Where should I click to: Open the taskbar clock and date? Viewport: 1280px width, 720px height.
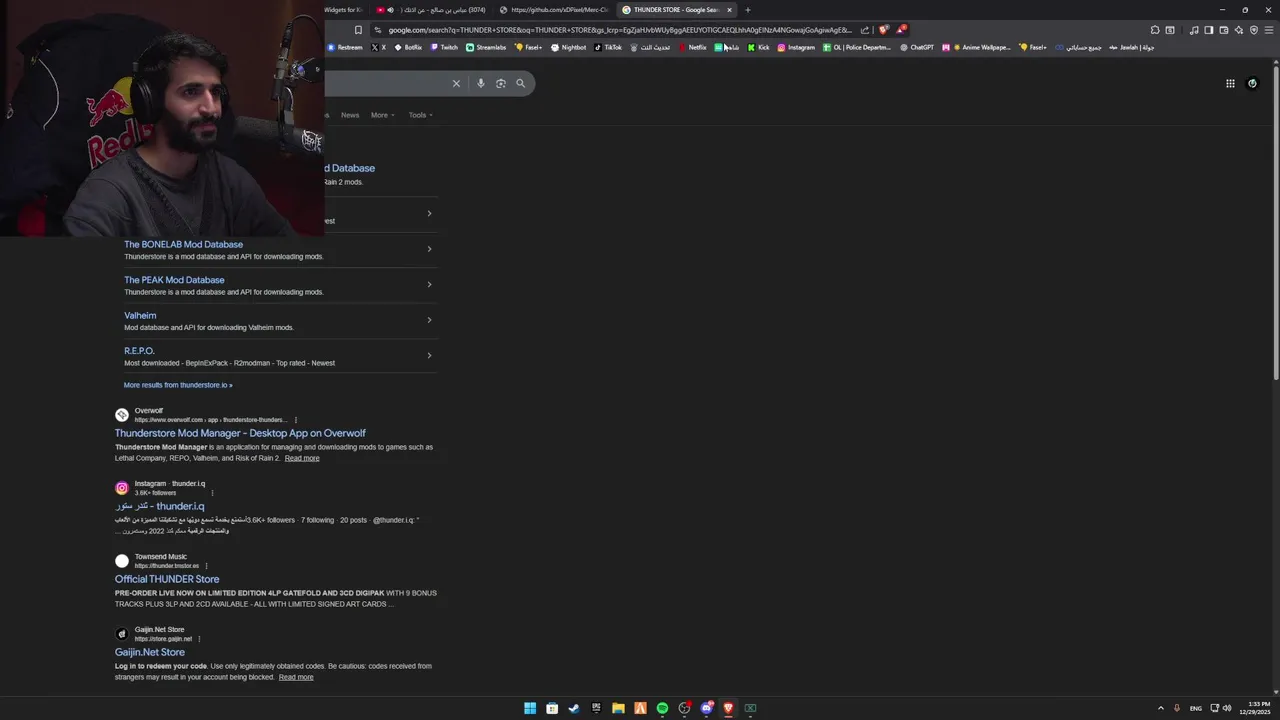click(x=1254, y=708)
